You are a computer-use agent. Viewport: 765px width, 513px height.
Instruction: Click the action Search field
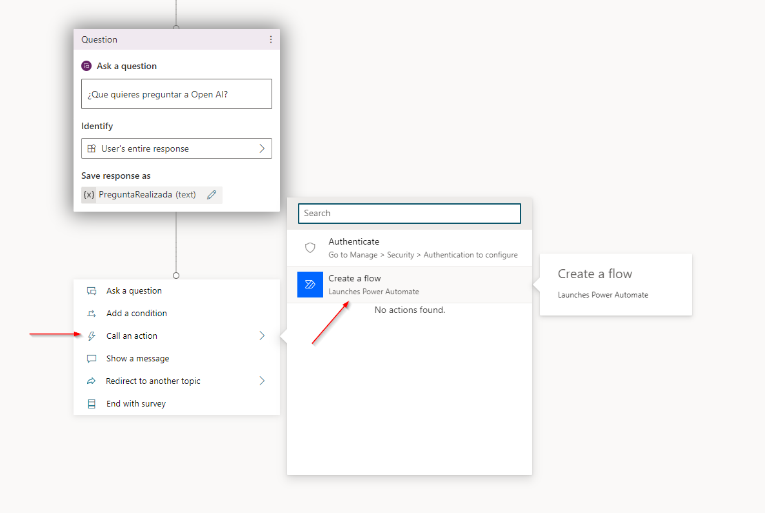coord(409,213)
